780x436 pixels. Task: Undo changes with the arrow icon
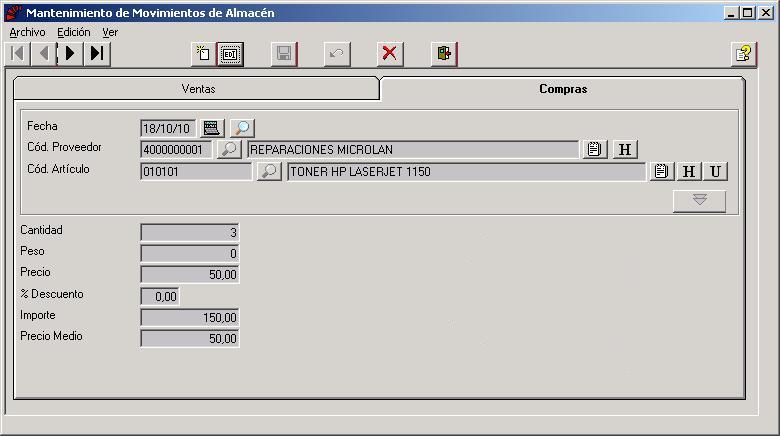(x=337, y=54)
